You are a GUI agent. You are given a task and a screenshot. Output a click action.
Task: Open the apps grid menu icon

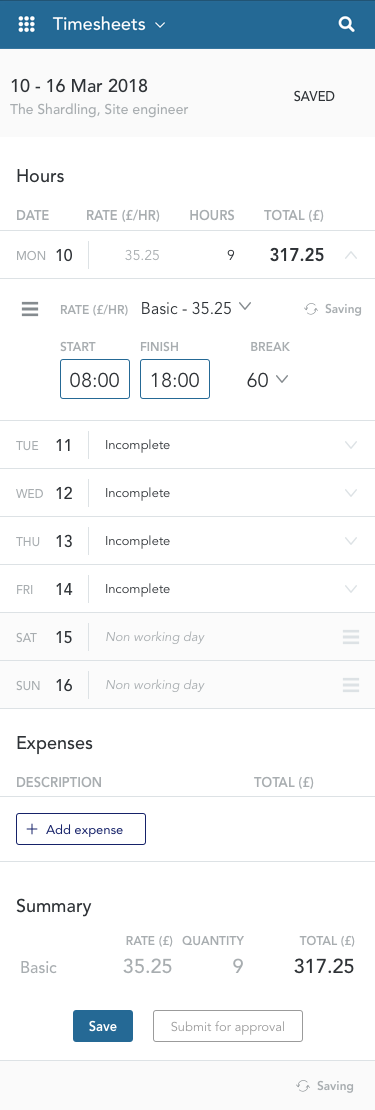(26, 25)
